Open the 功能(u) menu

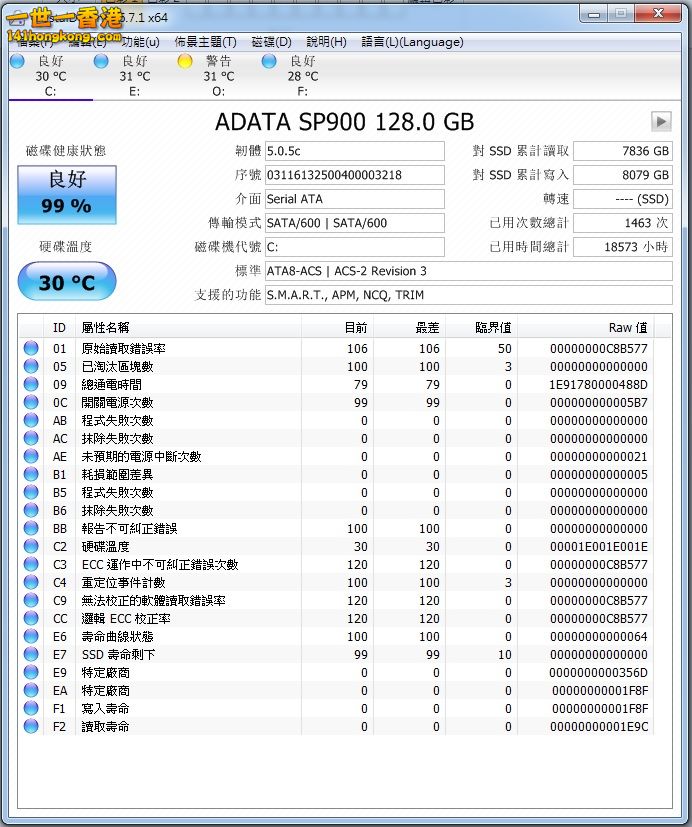click(141, 42)
